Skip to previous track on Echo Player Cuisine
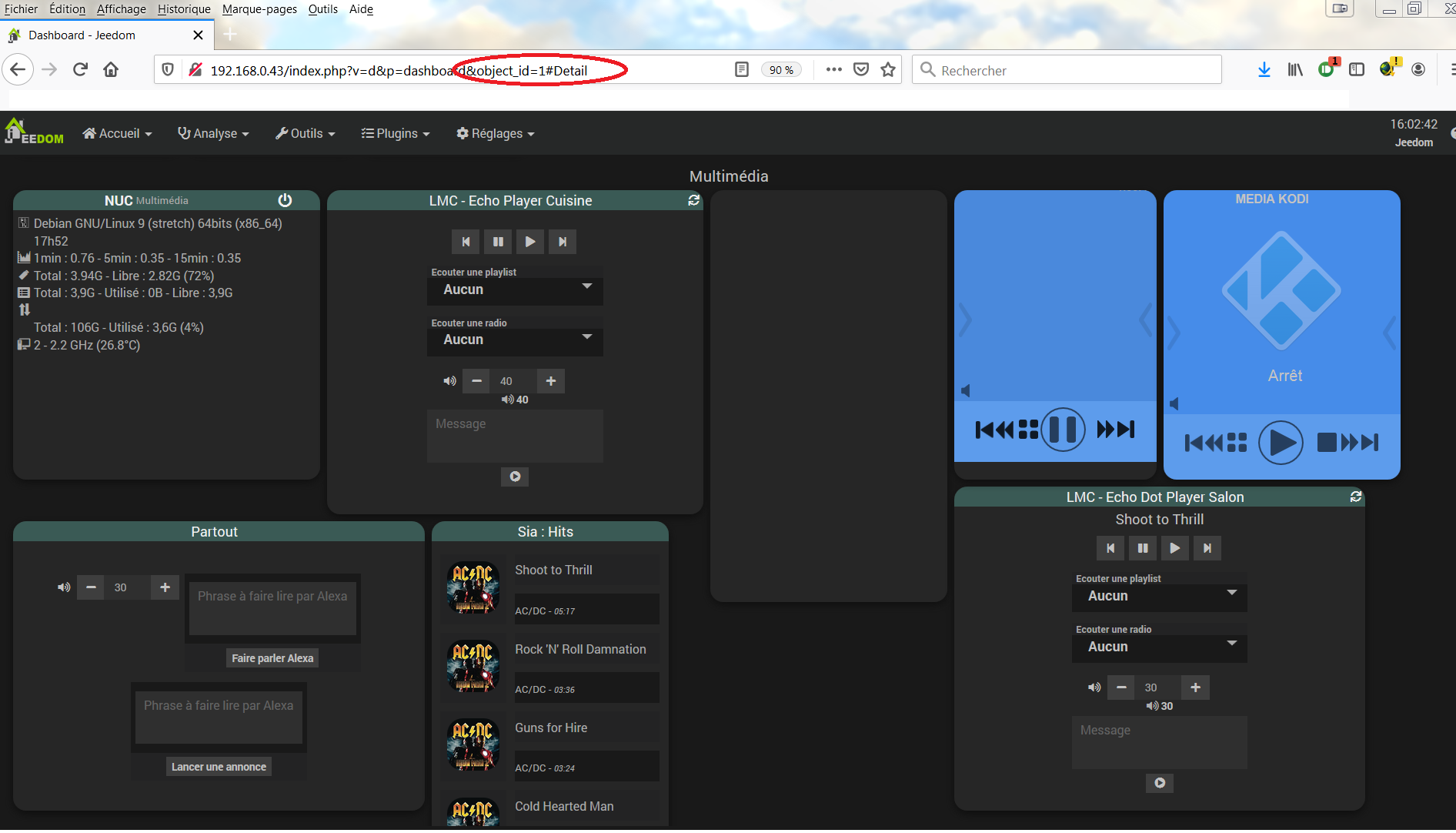 [466, 242]
